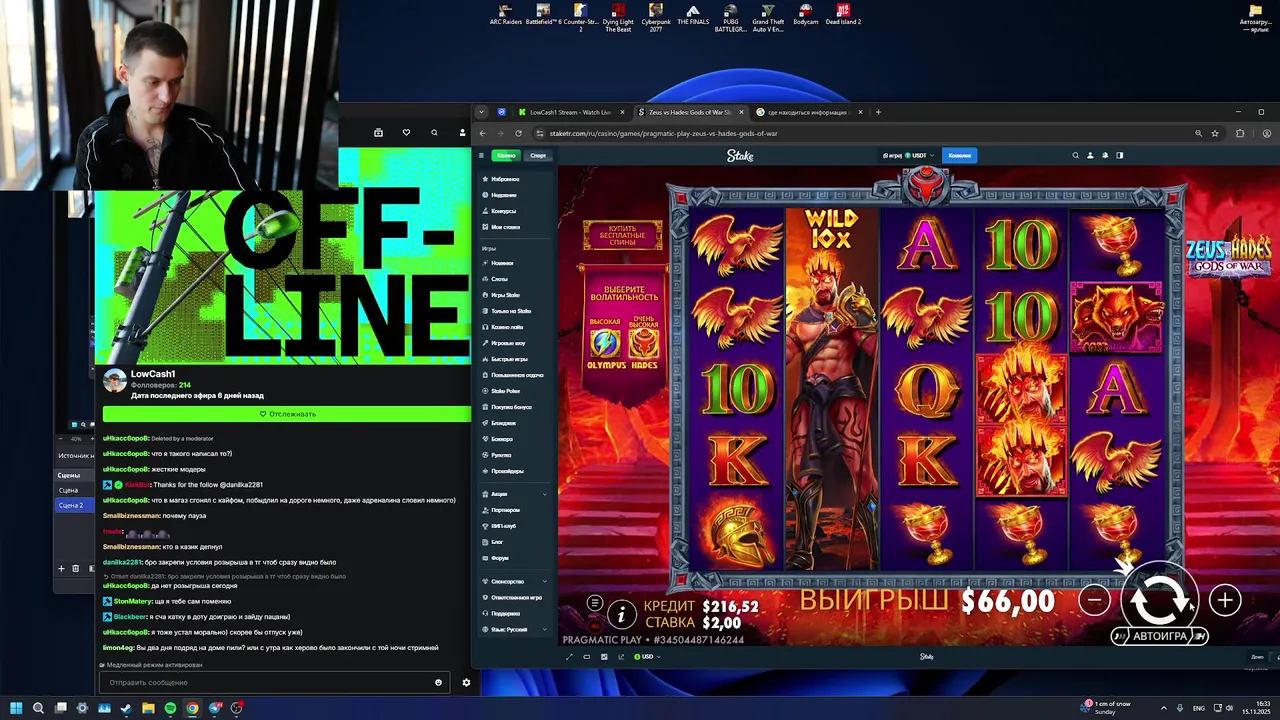Screen dimensions: 1280x720
Task: Open Steam from the taskbar
Action: 126,708
